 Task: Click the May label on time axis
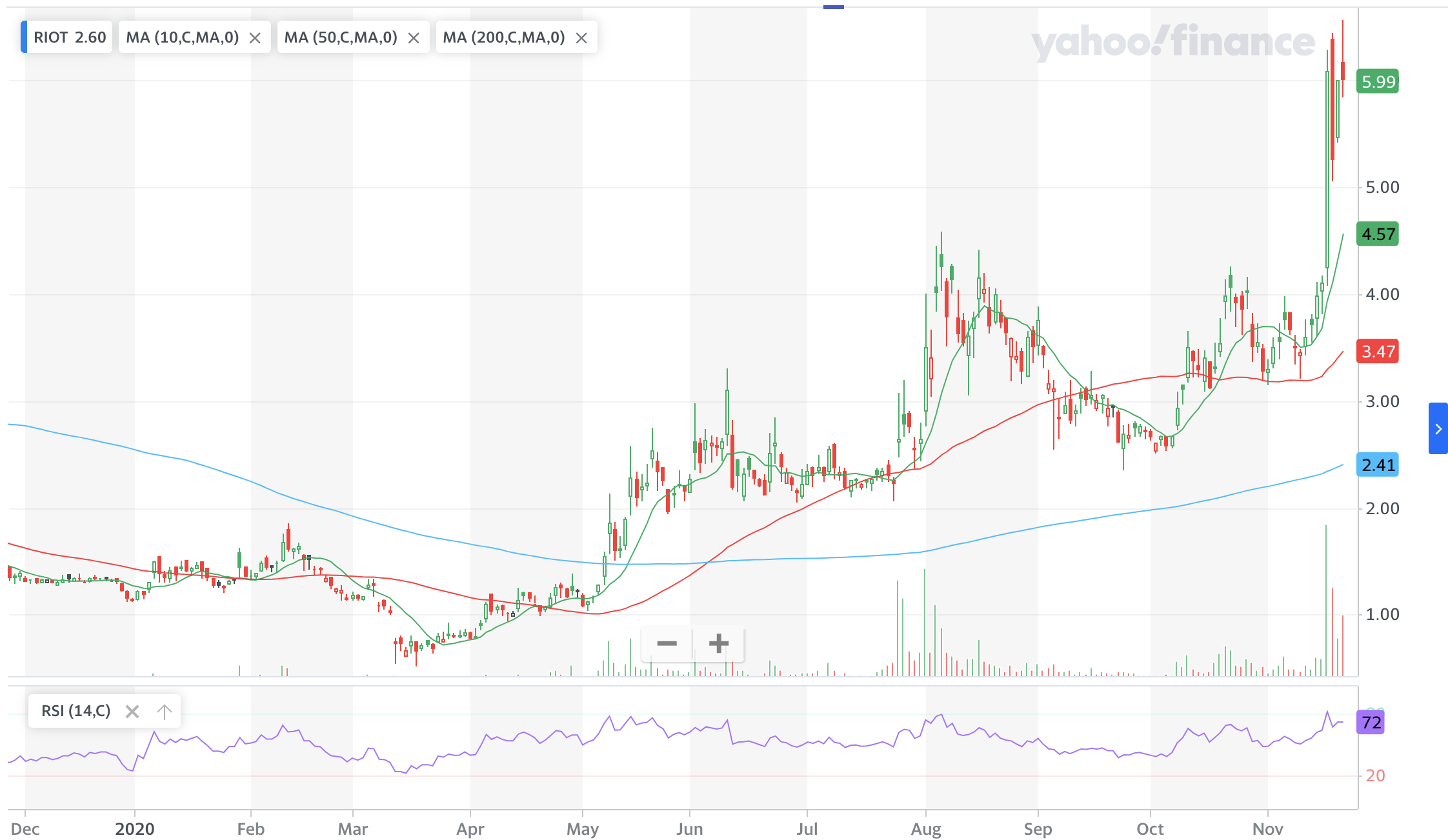pyautogui.click(x=583, y=829)
